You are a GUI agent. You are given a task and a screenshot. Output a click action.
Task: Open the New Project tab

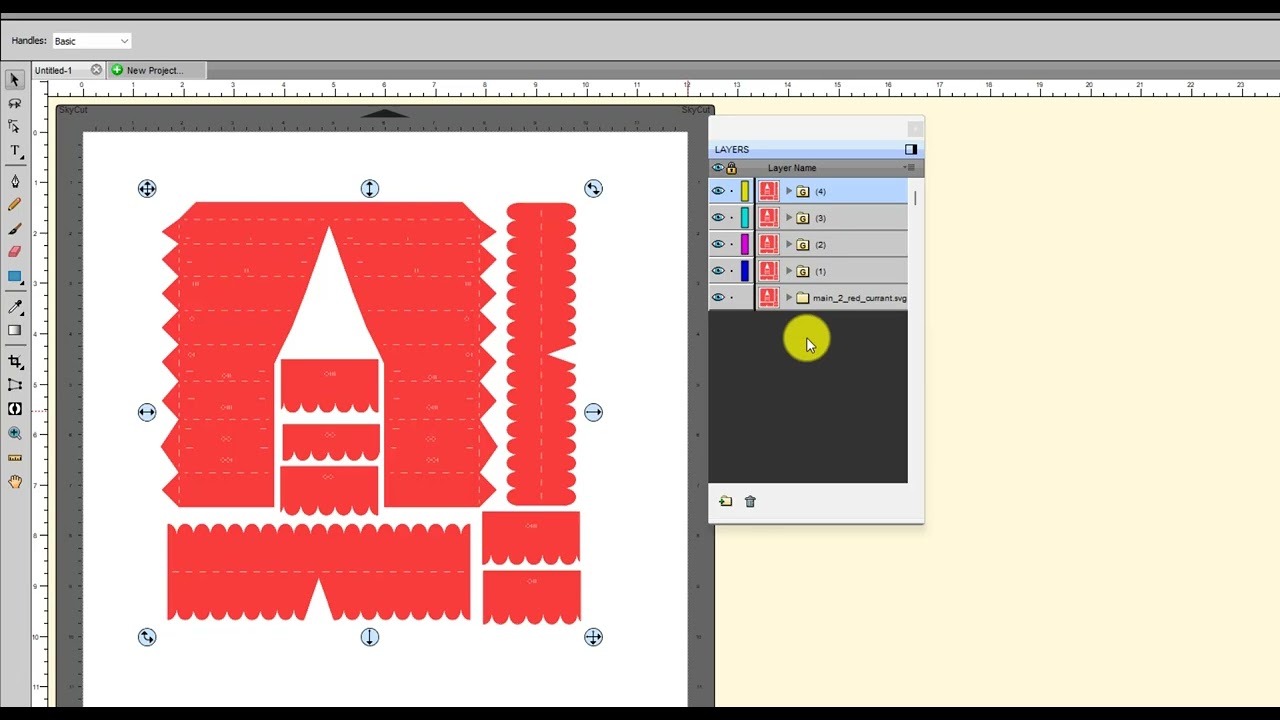pos(155,70)
